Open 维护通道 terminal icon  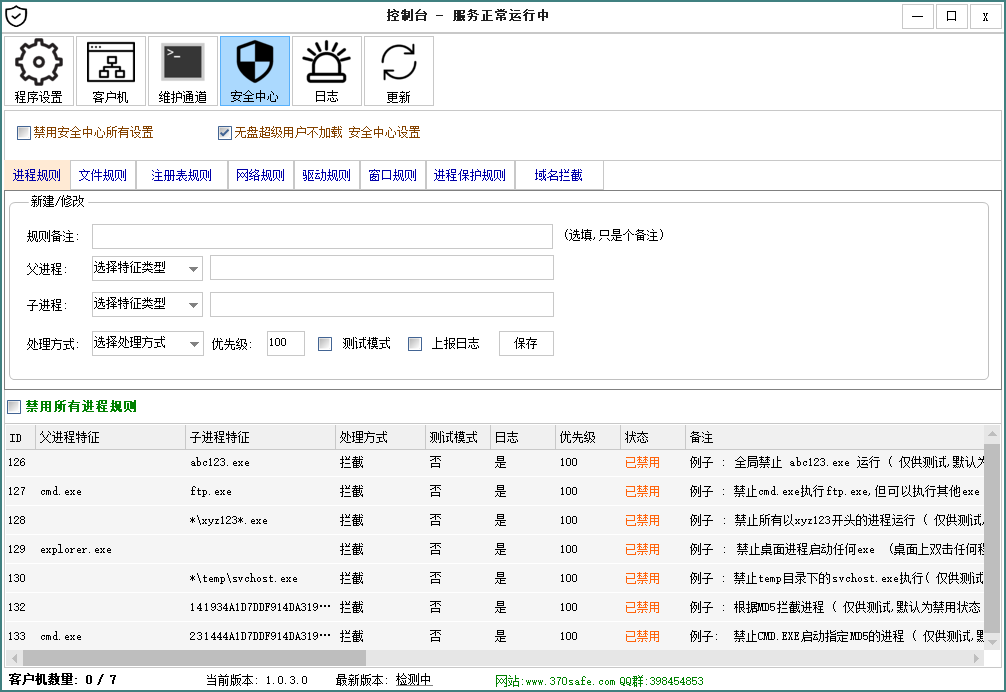click(183, 71)
